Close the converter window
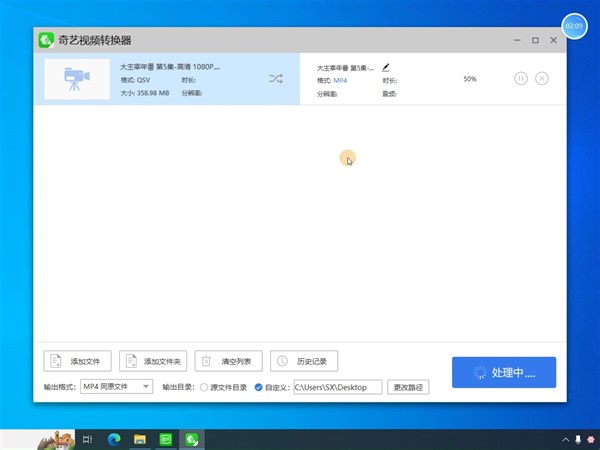The image size is (600, 450). 553,40
